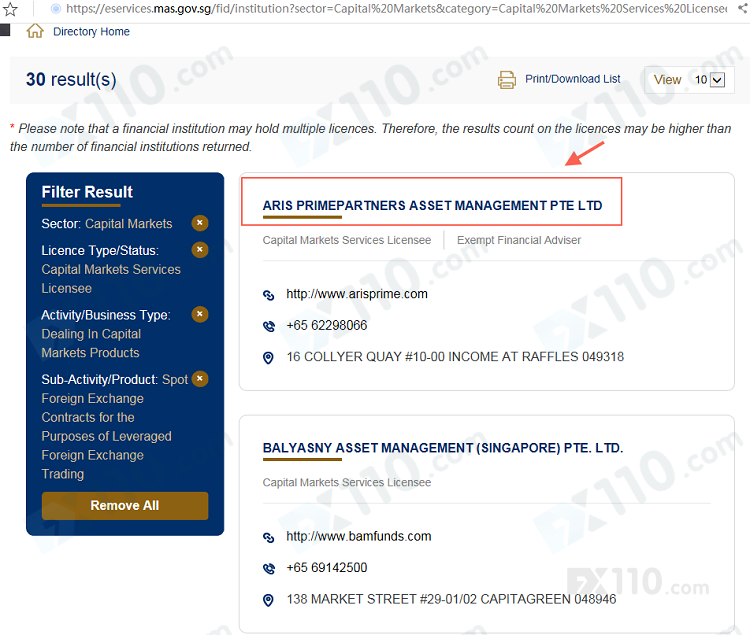Remove the Sector Capital Markets filter
This screenshot has width=750, height=635.
coord(200,223)
